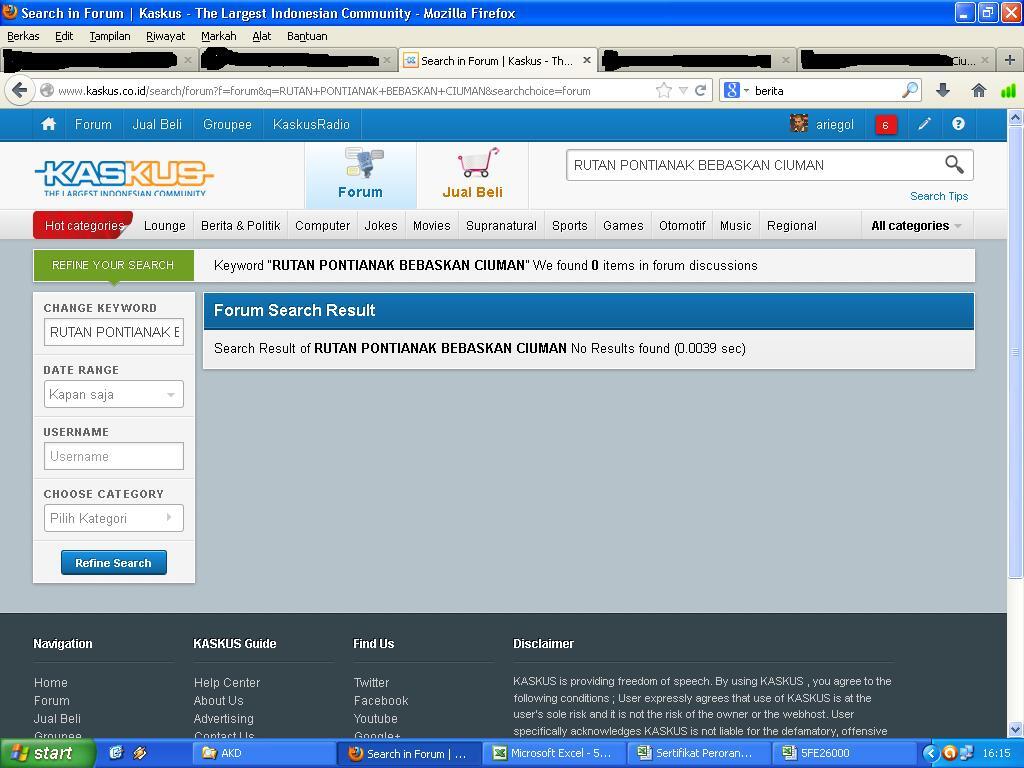Open the Search Tips link
Viewport: 1024px width, 768px height.
pos(938,196)
